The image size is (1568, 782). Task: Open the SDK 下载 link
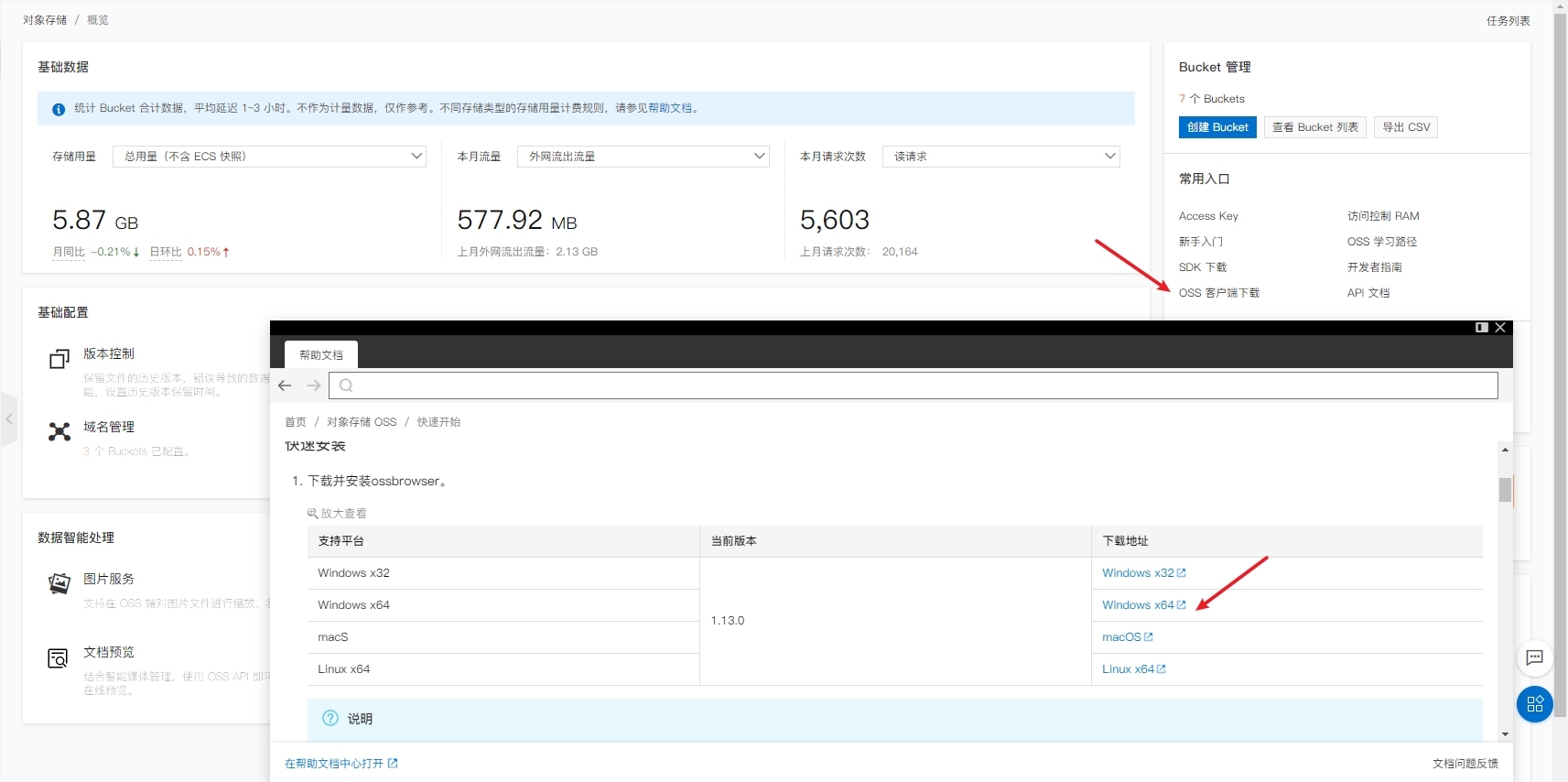point(1203,267)
